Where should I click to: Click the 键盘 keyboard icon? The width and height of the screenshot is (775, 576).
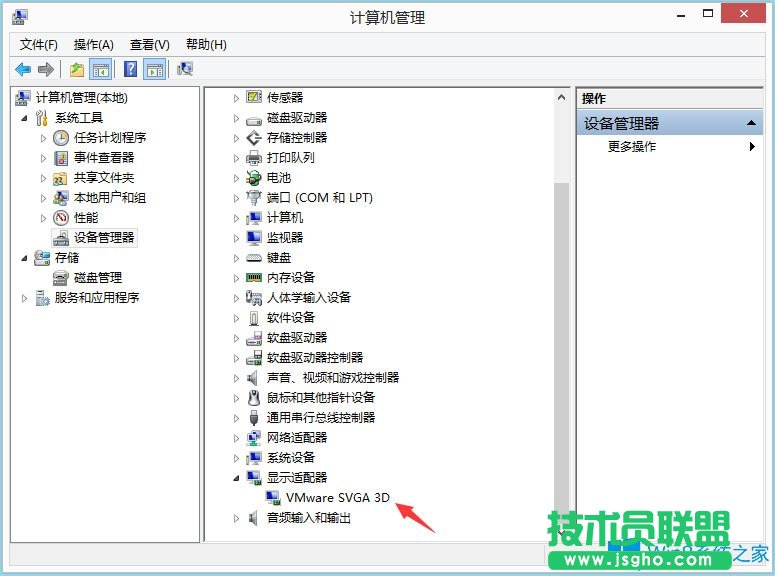pos(254,258)
